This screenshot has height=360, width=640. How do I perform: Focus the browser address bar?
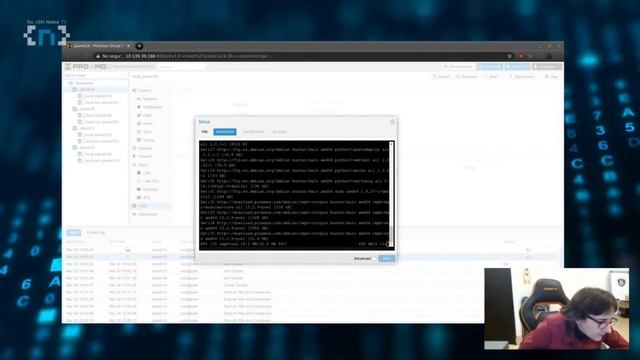pos(302,56)
